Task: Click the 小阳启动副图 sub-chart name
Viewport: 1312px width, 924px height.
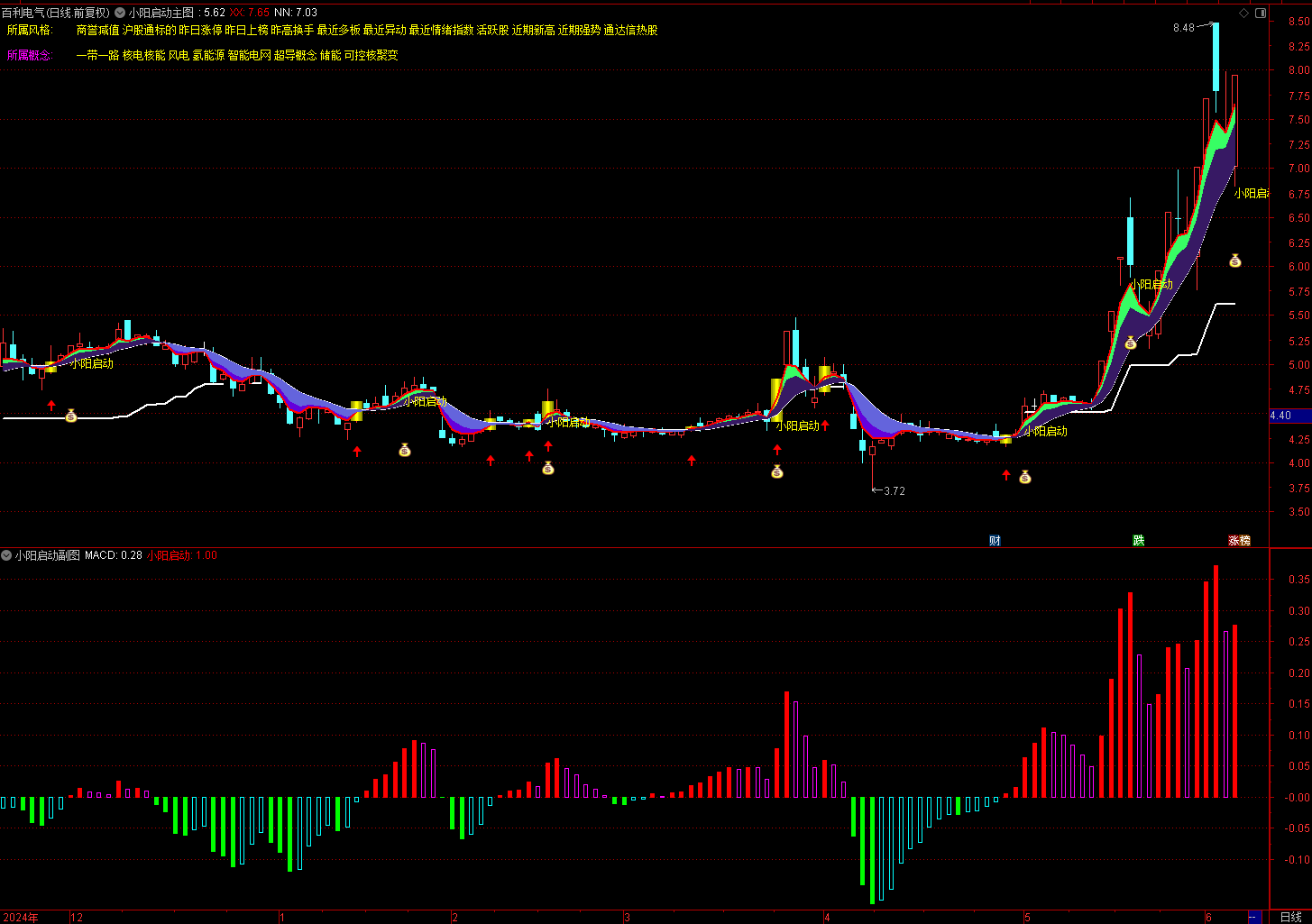Action: (x=48, y=555)
